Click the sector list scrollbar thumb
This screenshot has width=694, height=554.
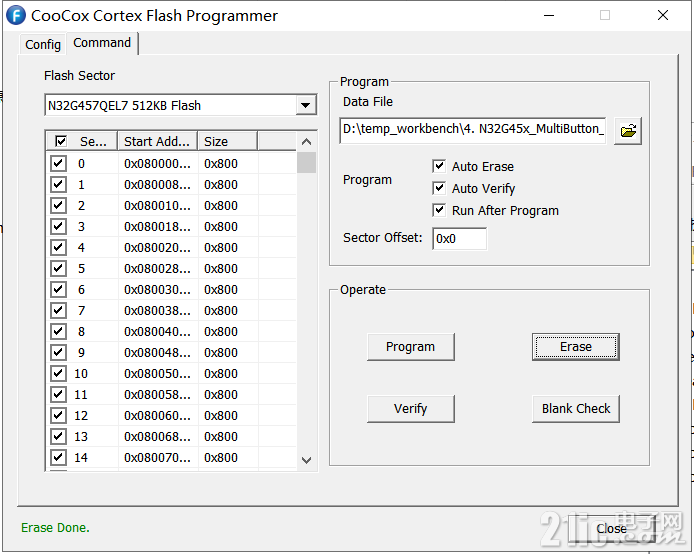[x=306, y=162]
